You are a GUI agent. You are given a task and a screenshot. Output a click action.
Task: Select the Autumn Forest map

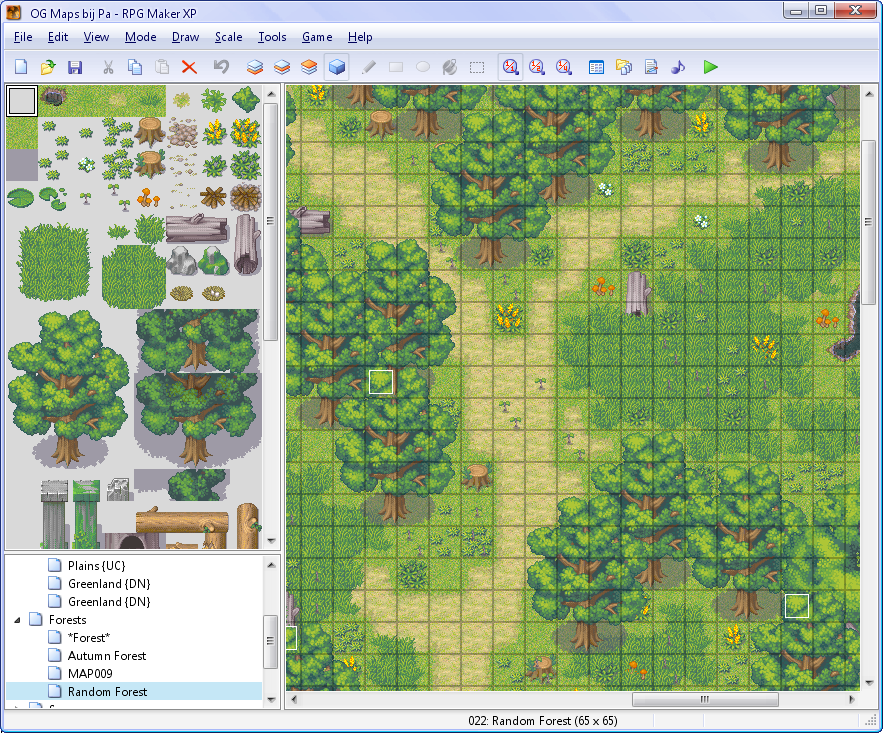point(106,656)
